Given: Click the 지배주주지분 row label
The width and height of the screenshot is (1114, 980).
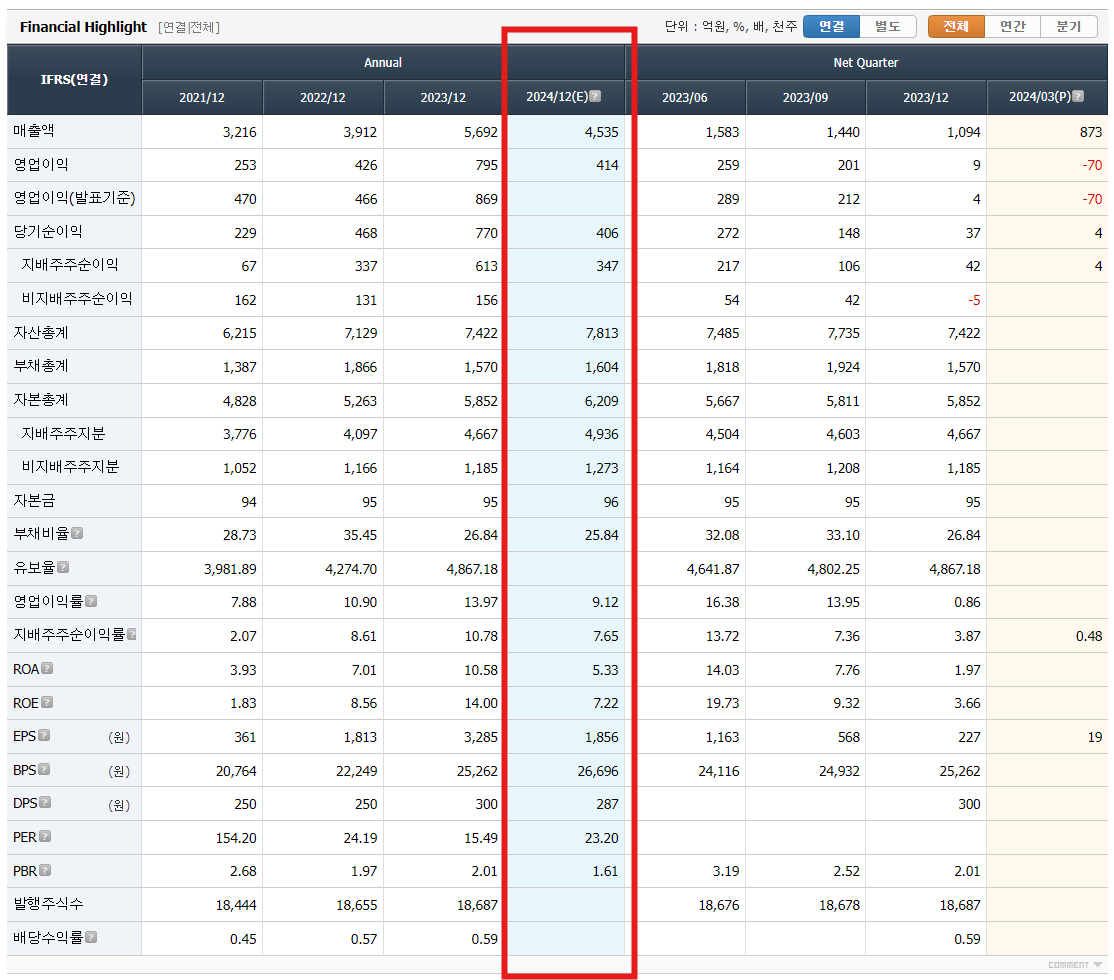Looking at the screenshot, I should coord(63,434).
